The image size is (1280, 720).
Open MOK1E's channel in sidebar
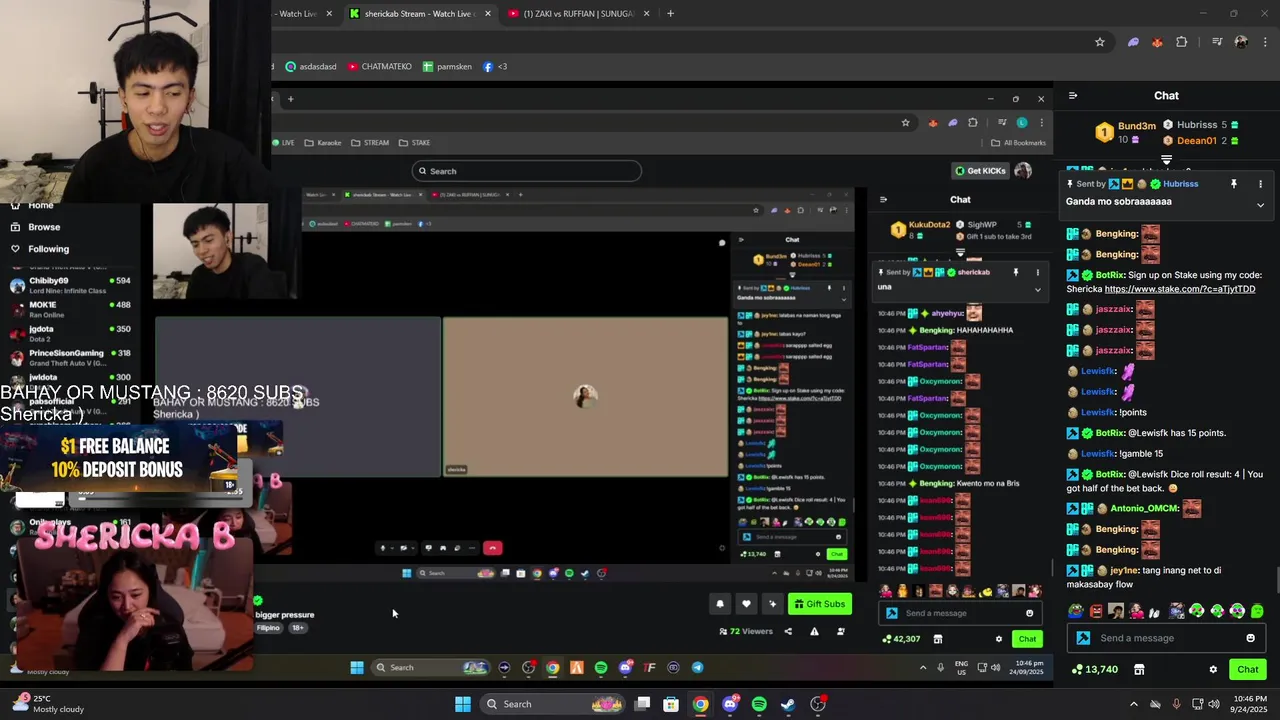point(70,309)
